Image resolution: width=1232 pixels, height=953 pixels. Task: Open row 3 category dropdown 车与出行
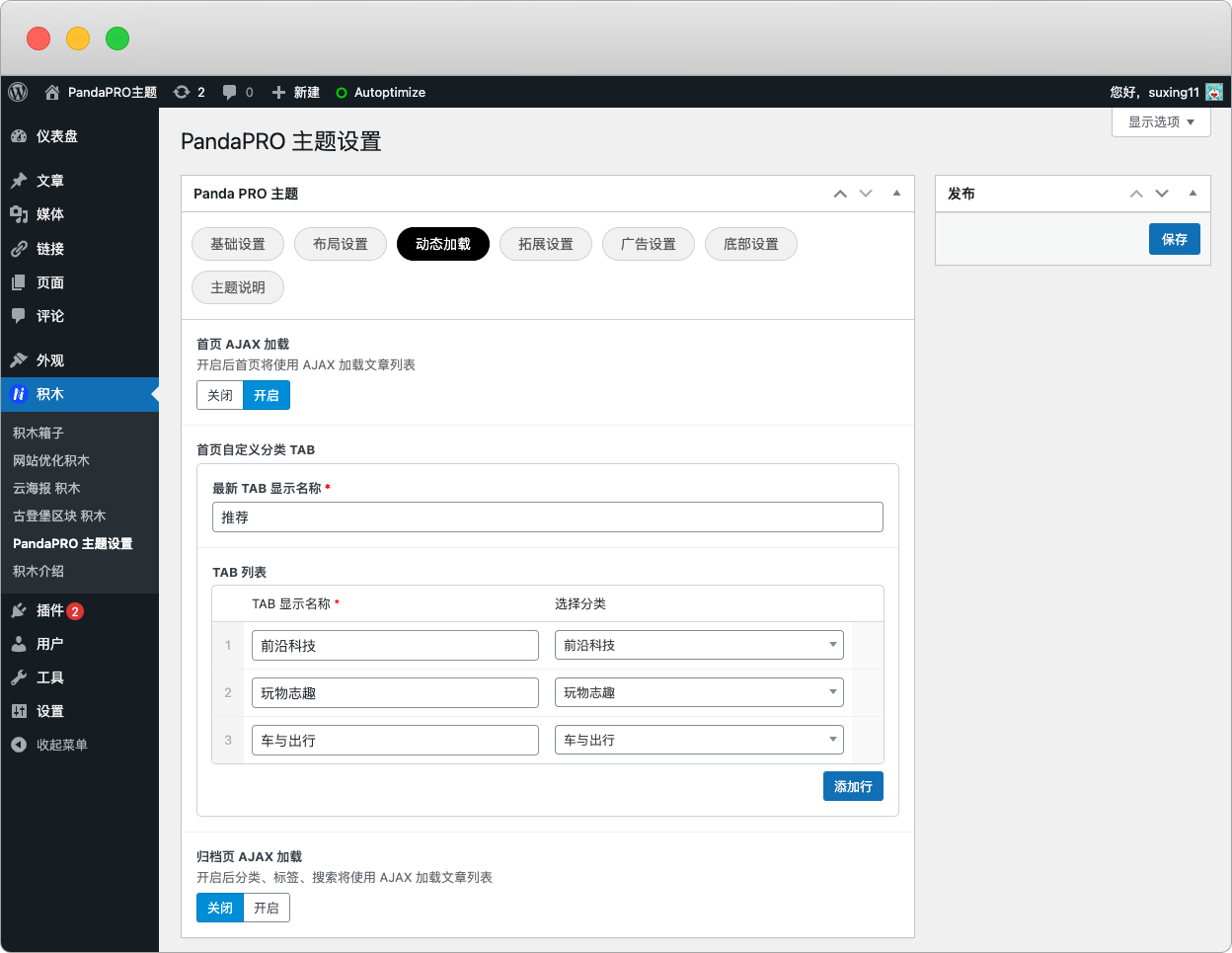[699, 740]
